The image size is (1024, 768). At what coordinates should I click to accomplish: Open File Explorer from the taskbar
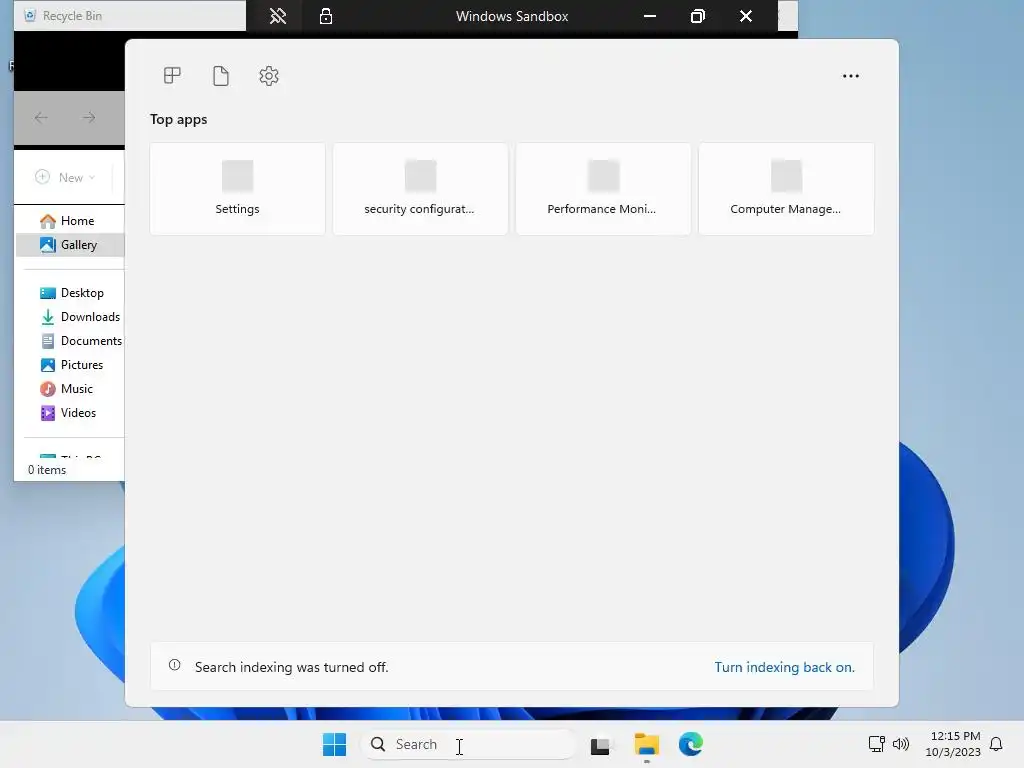click(x=647, y=744)
